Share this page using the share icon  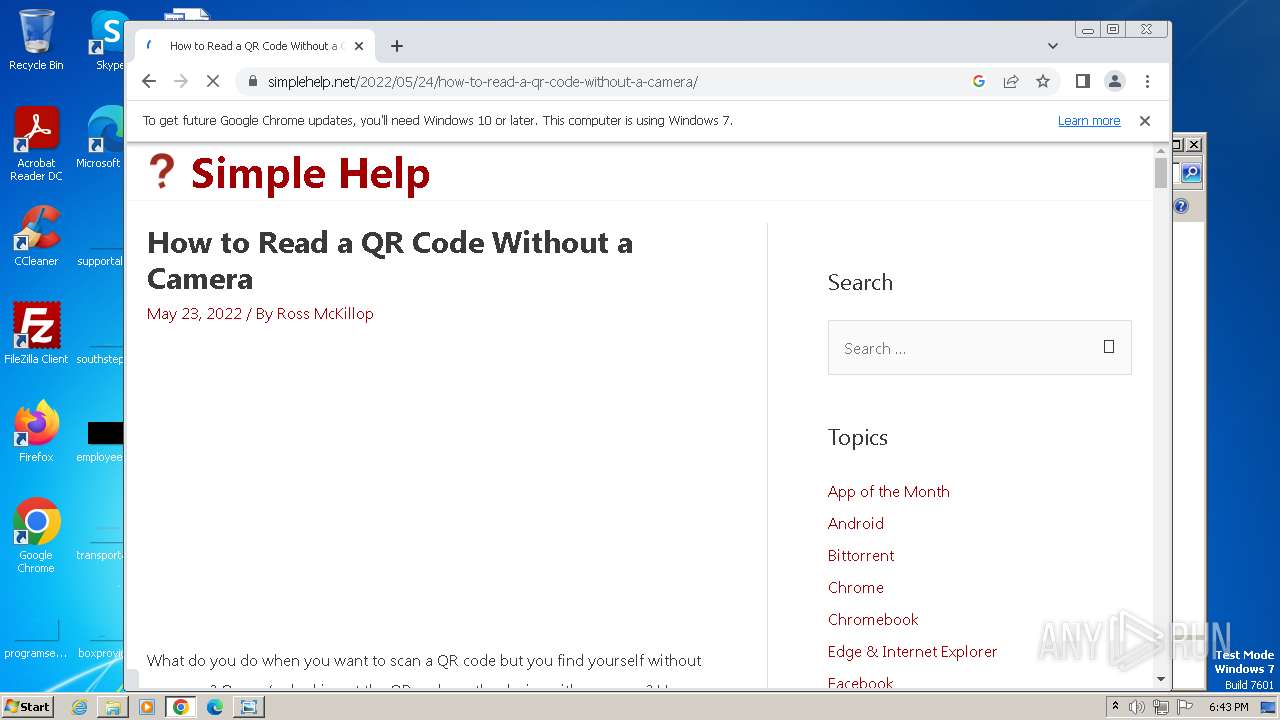tap(1011, 81)
